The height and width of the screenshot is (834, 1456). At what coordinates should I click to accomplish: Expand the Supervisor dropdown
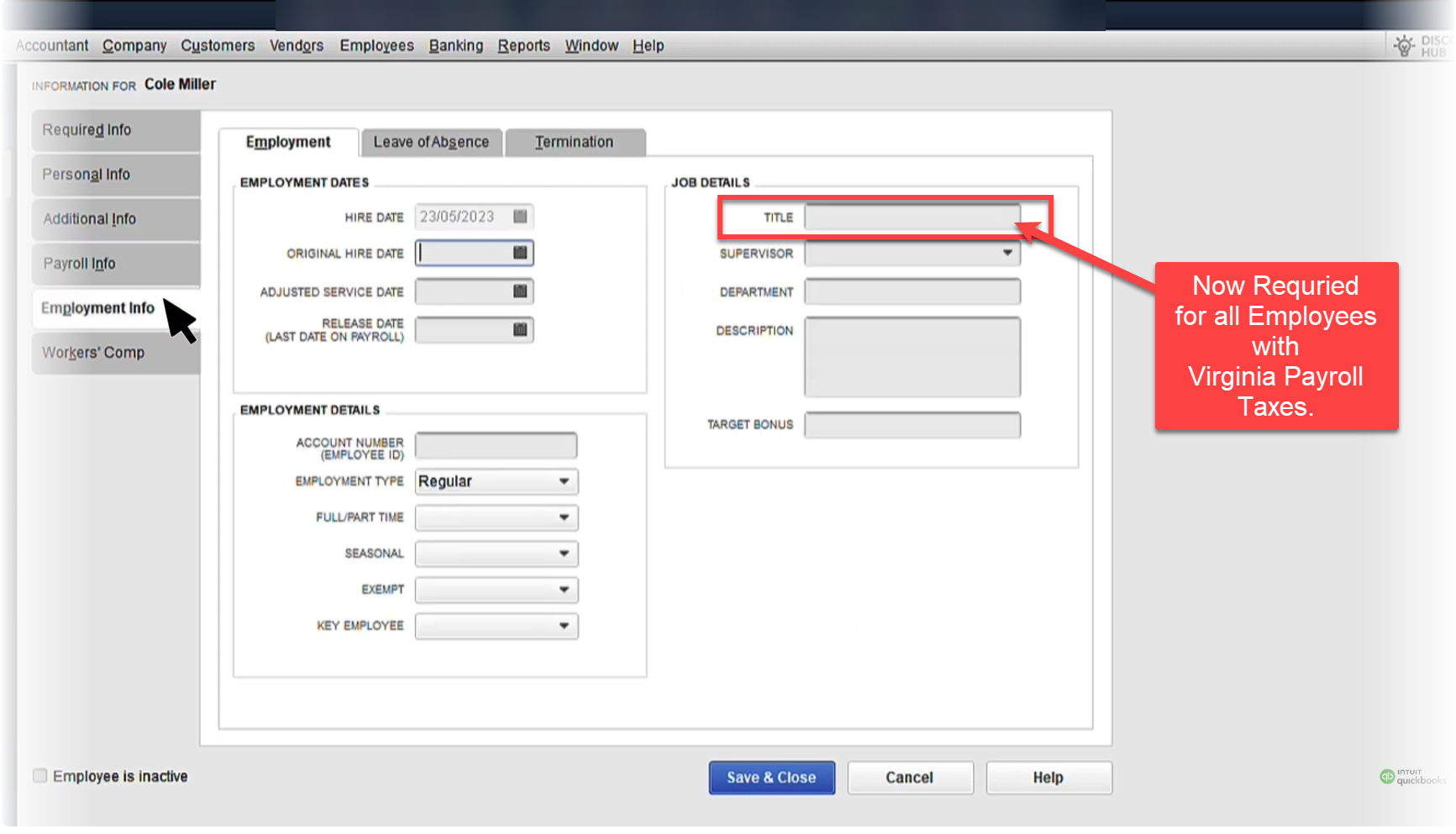pyautogui.click(x=1007, y=253)
